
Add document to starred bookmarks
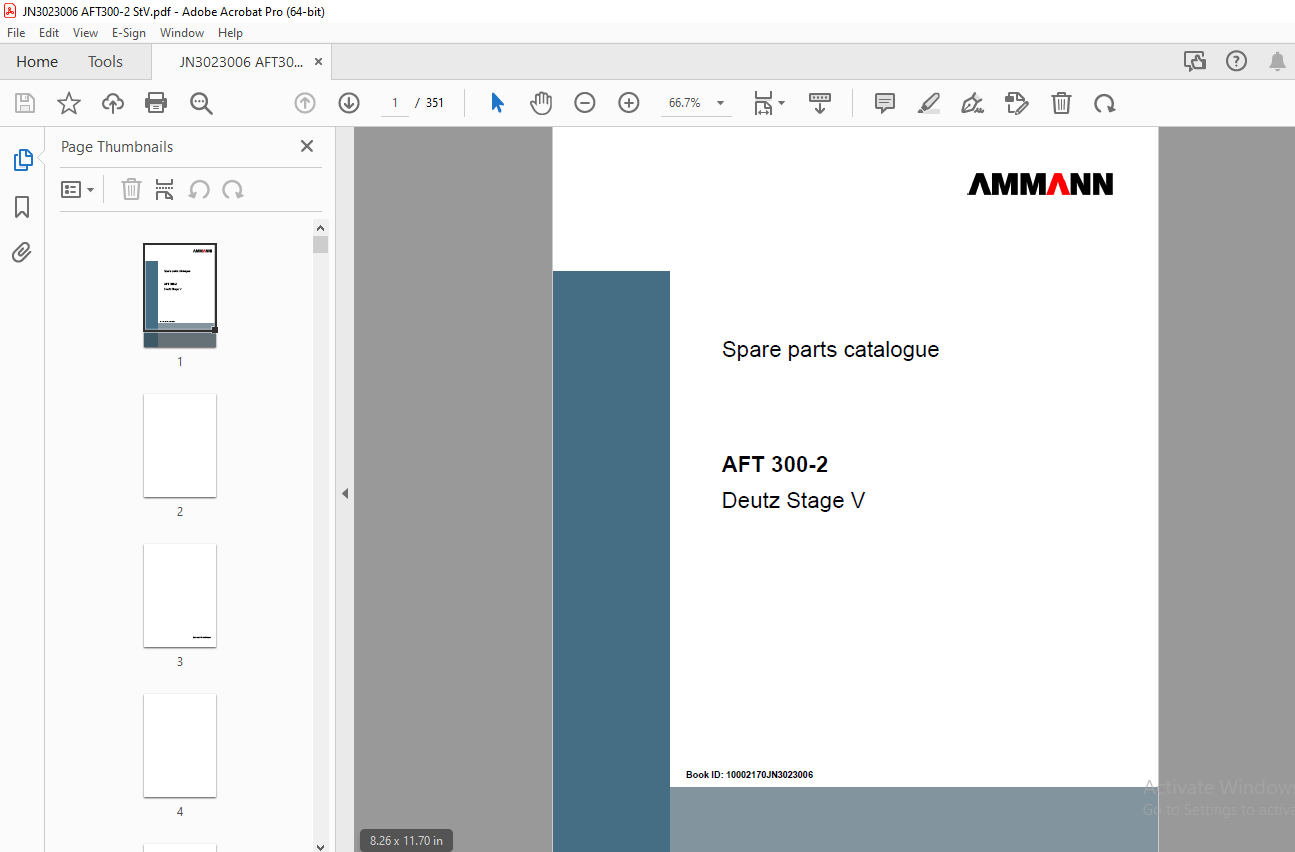[68, 103]
